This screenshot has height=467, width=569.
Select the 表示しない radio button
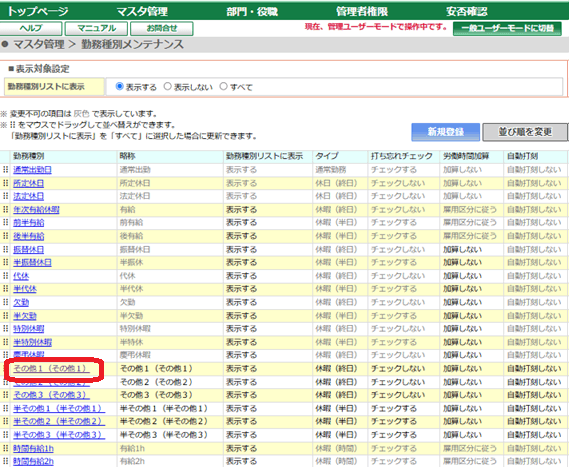coord(167,86)
